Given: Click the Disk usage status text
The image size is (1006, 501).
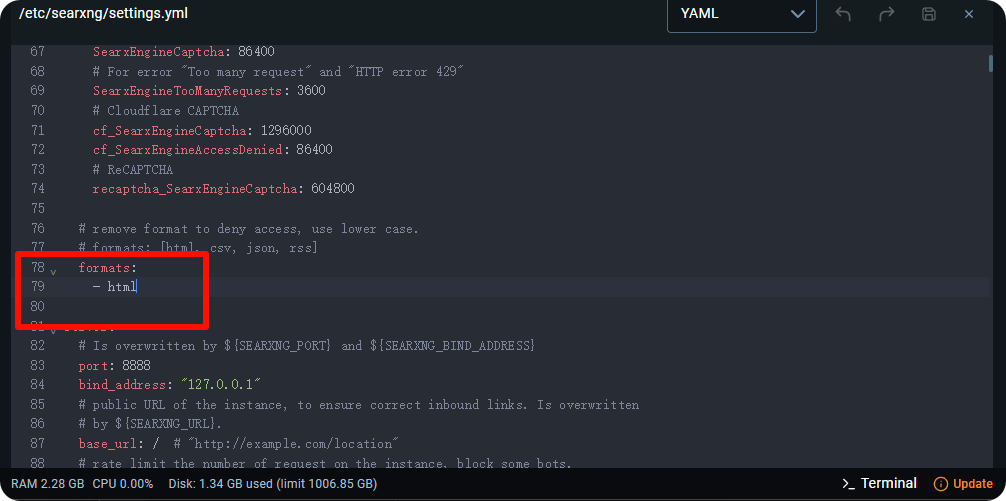Looking at the screenshot, I should (272, 484).
